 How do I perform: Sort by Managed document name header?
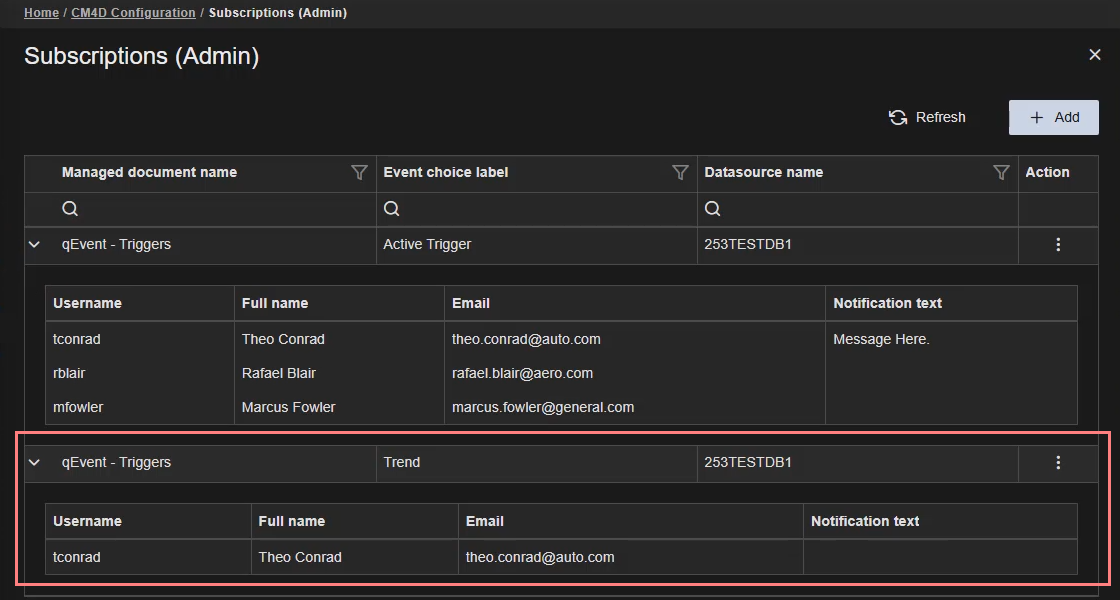pyautogui.click(x=149, y=173)
